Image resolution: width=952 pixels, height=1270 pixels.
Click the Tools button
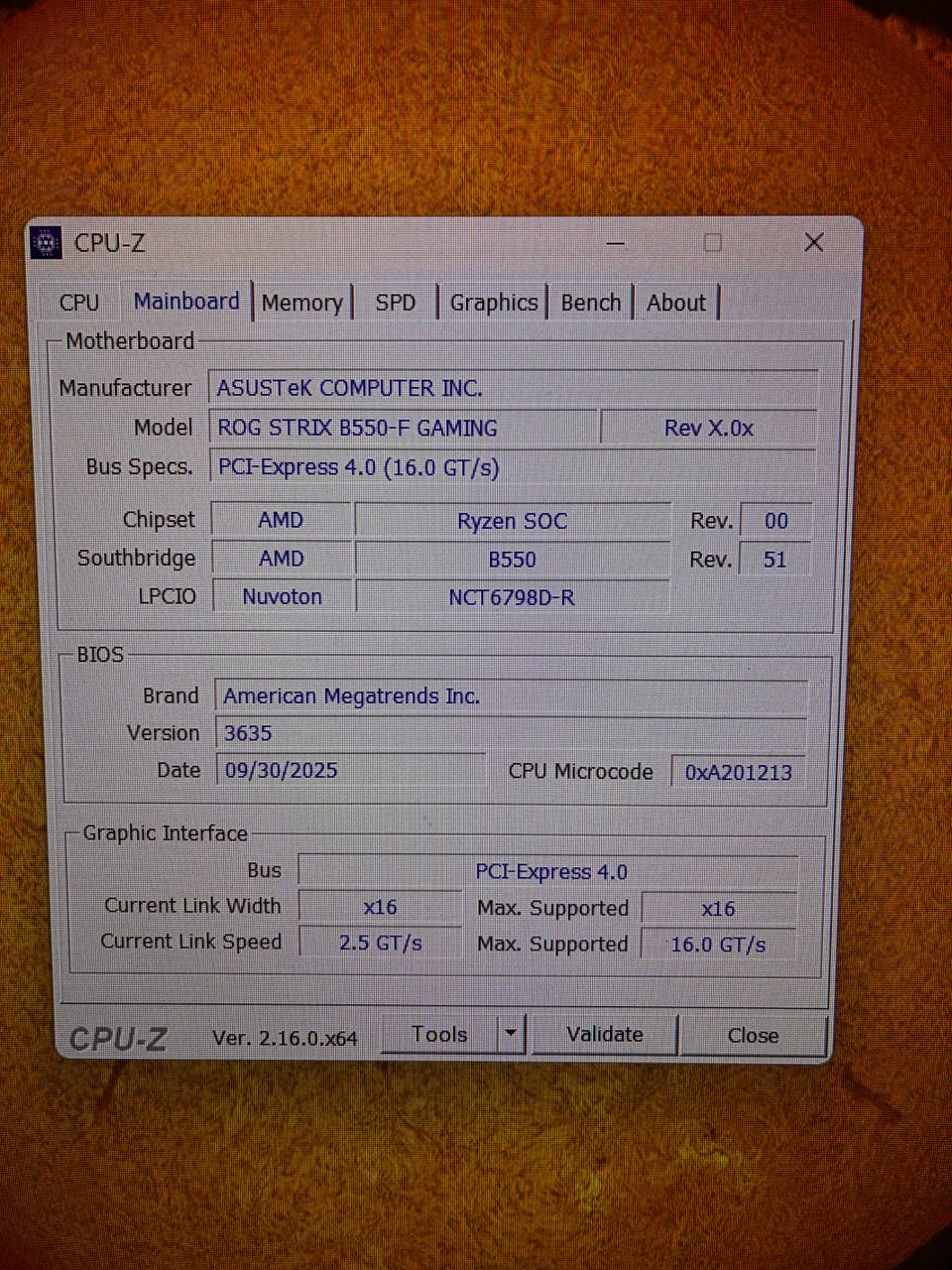tap(439, 1034)
